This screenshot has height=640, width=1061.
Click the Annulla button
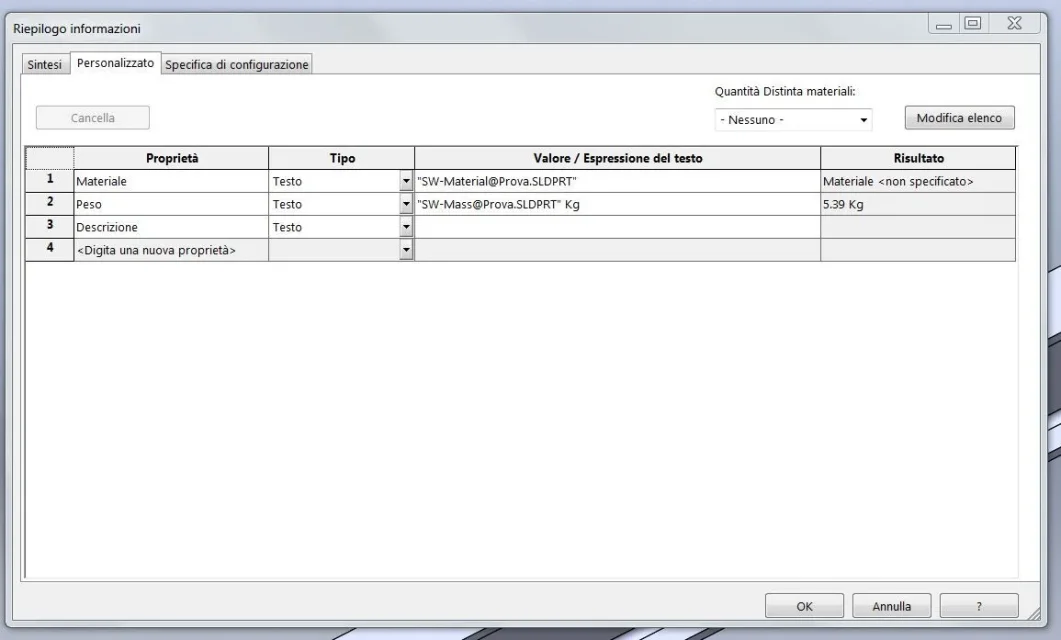[892, 606]
